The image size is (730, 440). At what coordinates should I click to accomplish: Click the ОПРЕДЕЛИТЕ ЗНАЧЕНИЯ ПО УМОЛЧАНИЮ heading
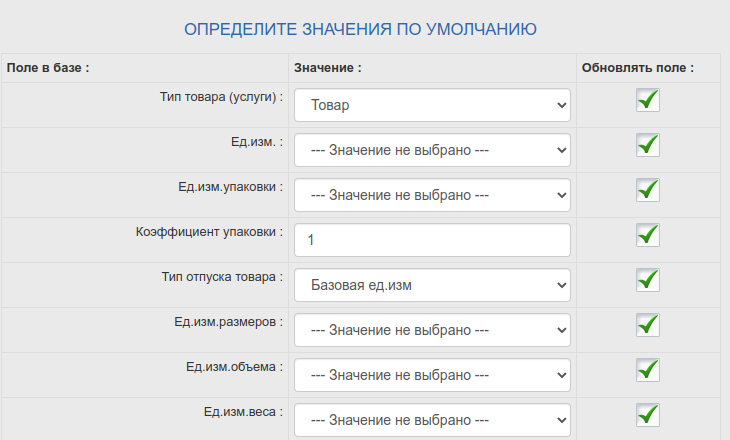click(x=361, y=29)
